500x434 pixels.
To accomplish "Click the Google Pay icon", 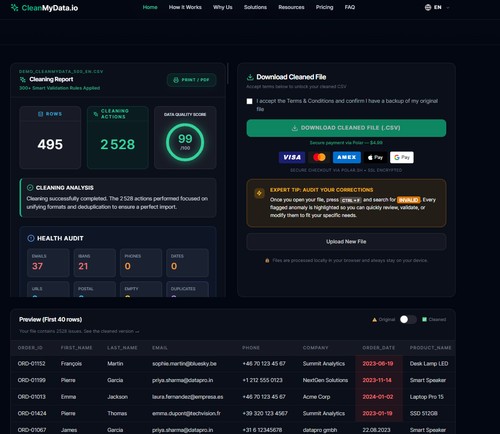I will (402, 157).
